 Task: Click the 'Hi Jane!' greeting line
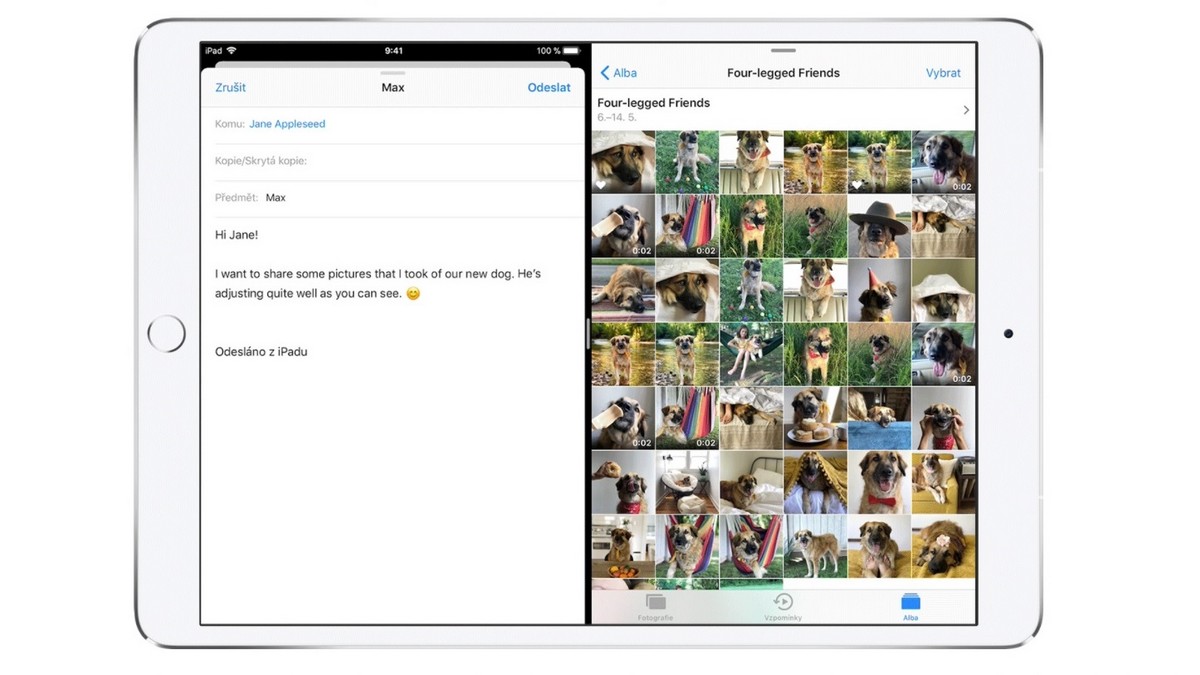point(236,235)
